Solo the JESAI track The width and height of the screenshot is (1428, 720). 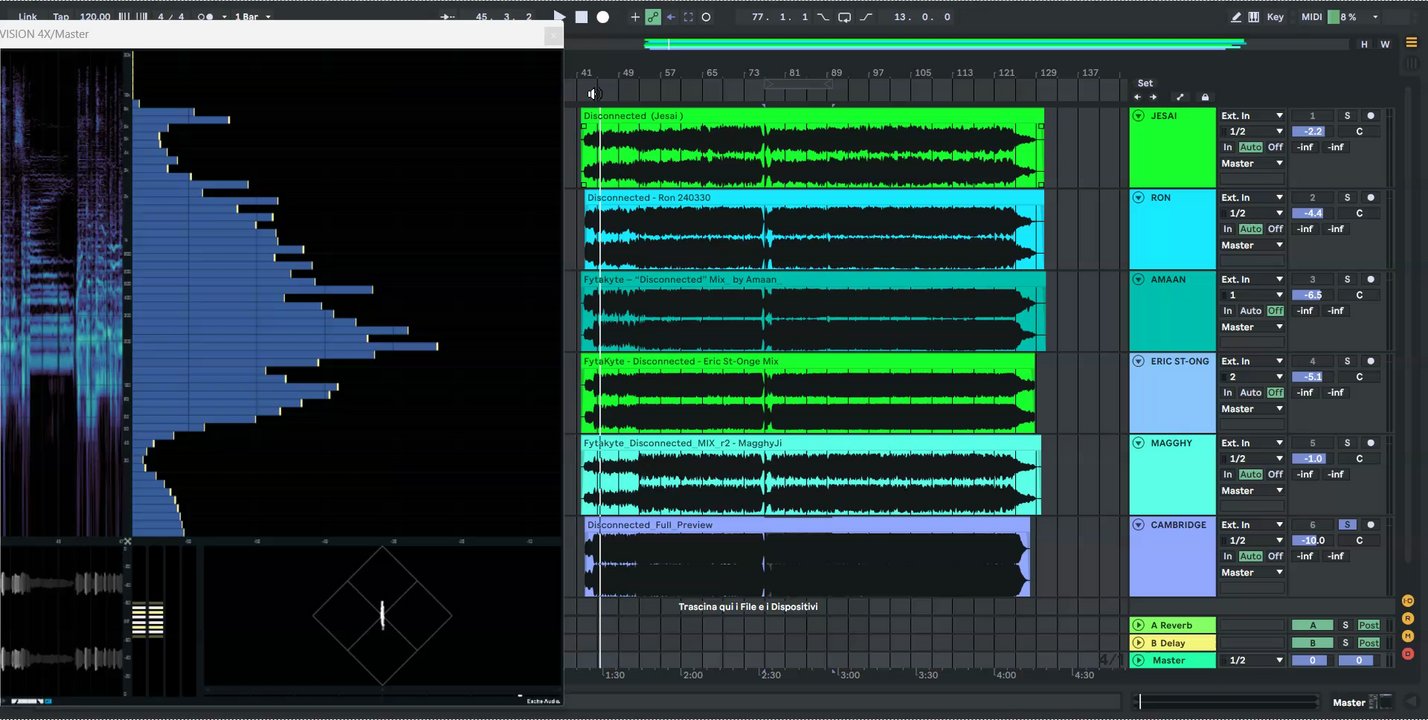(x=1347, y=116)
